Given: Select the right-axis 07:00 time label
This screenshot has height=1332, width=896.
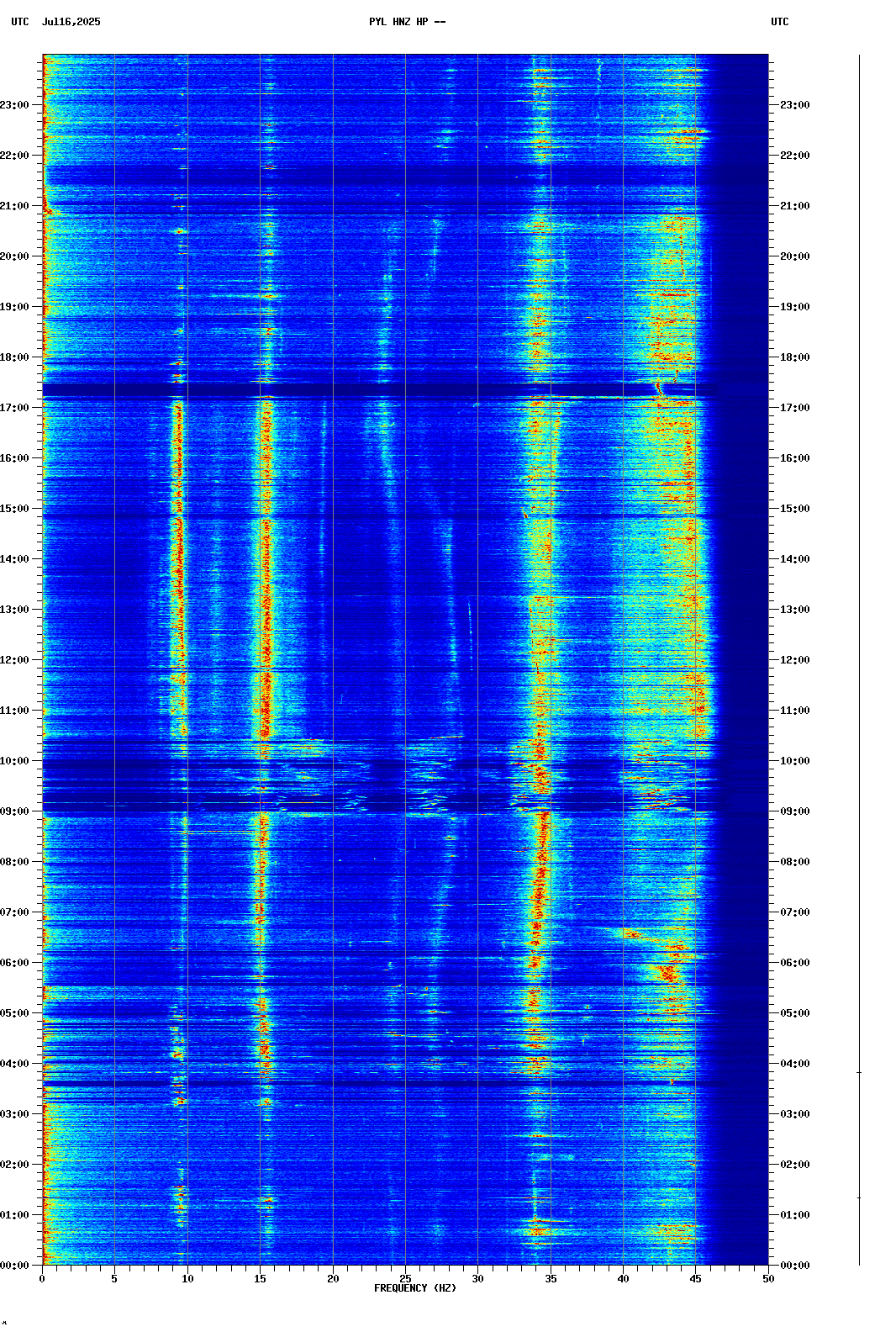Looking at the screenshot, I should point(795,912).
